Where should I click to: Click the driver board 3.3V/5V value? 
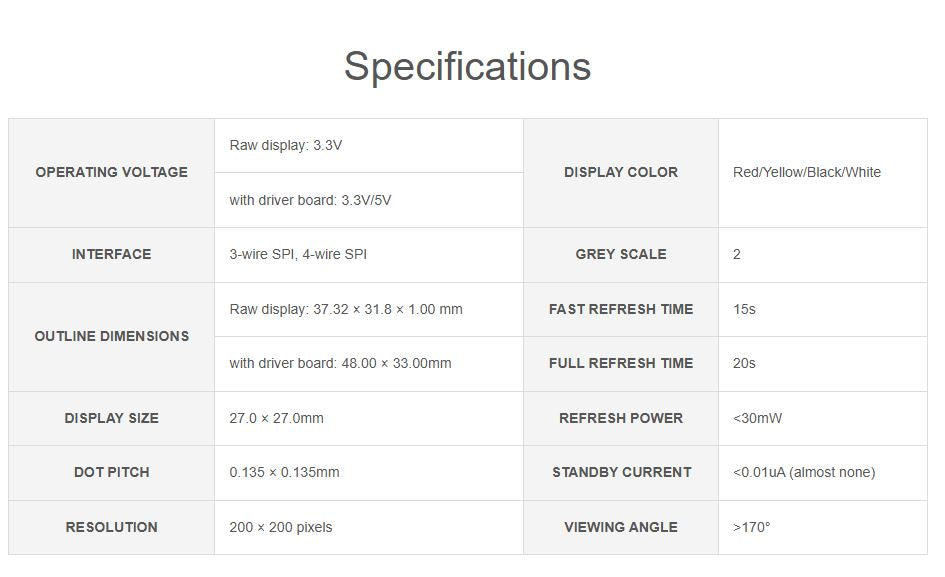(310, 200)
